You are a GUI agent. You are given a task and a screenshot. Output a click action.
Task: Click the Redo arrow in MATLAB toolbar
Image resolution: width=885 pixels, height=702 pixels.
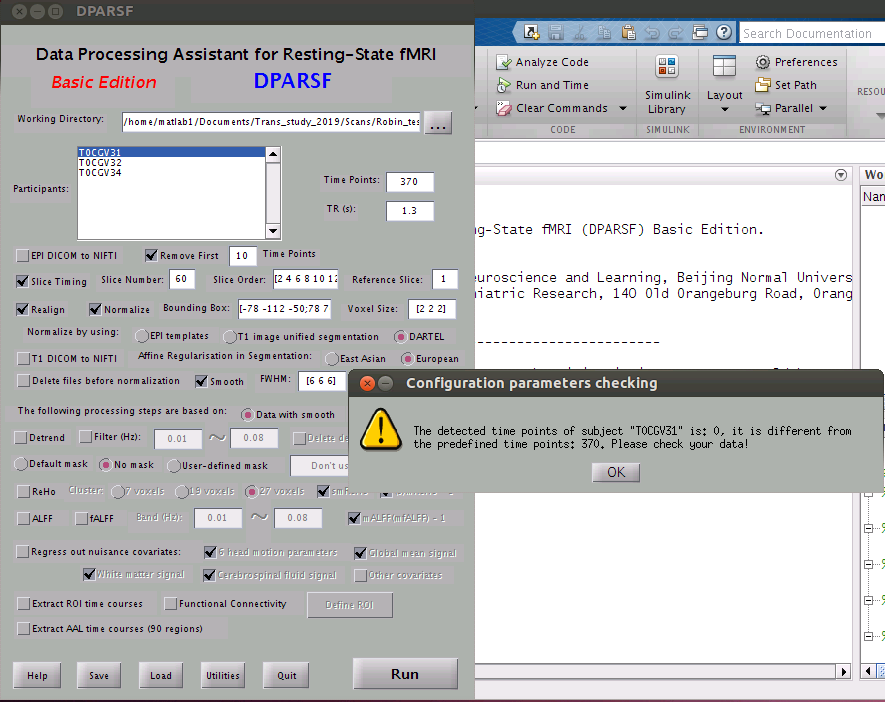(x=676, y=33)
